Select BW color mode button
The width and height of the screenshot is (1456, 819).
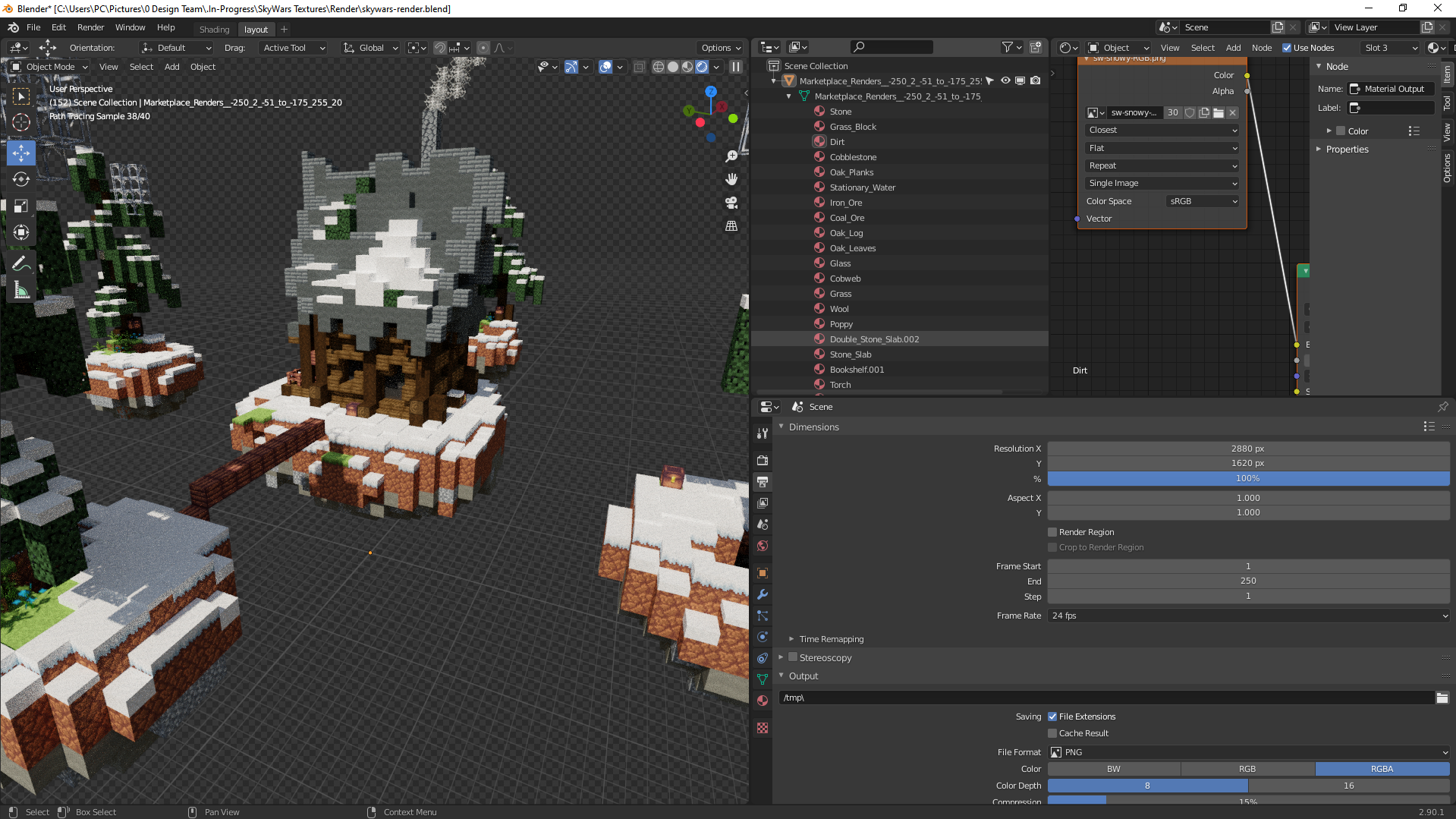click(x=1114, y=769)
